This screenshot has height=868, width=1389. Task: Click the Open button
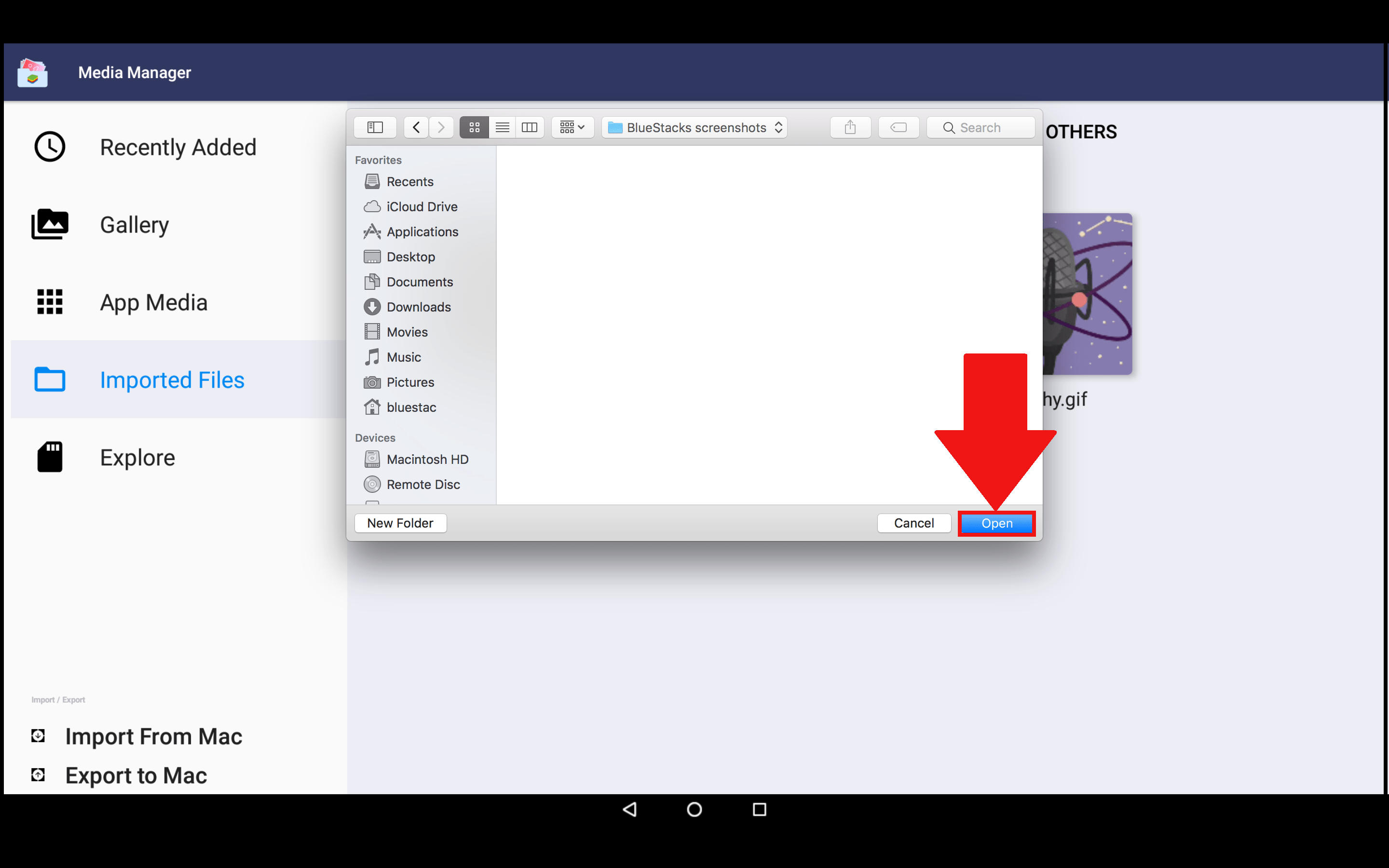(996, 523)
